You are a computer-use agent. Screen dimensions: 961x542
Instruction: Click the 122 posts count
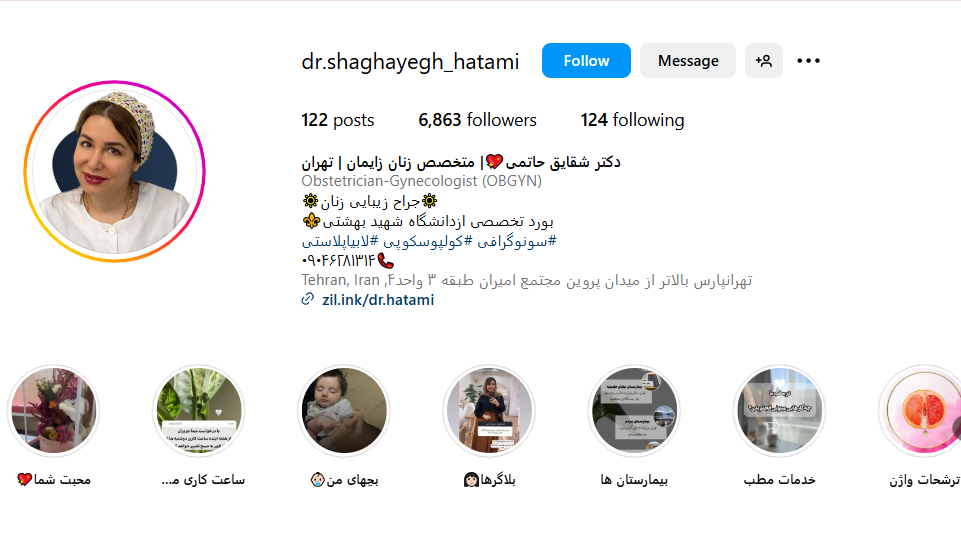pyautogui.click(x=338, y=120)
